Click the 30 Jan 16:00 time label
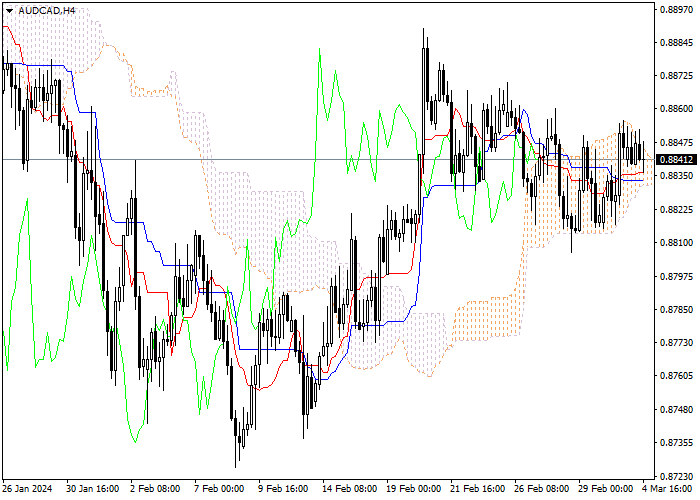 (93, 489)
